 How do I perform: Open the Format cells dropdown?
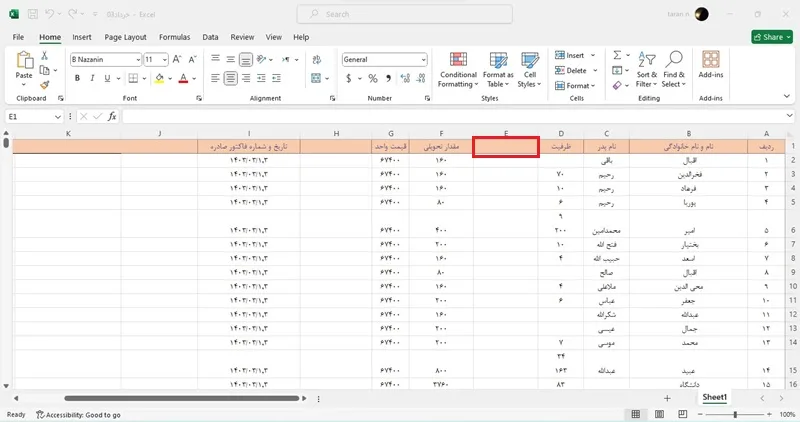(x=576, y=86)
